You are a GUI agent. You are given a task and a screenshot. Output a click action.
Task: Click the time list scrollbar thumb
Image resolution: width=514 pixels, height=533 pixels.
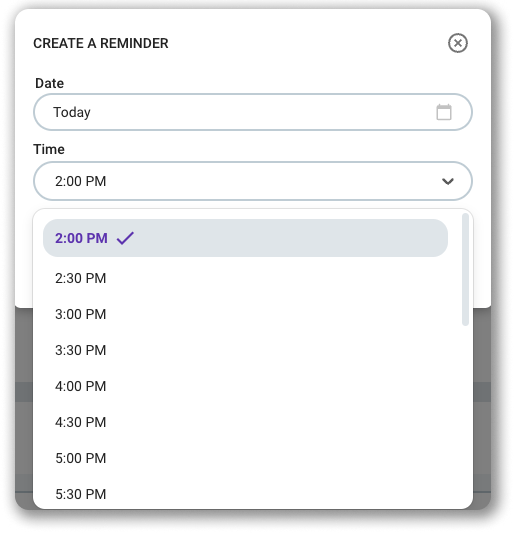[x=465, y=269]
